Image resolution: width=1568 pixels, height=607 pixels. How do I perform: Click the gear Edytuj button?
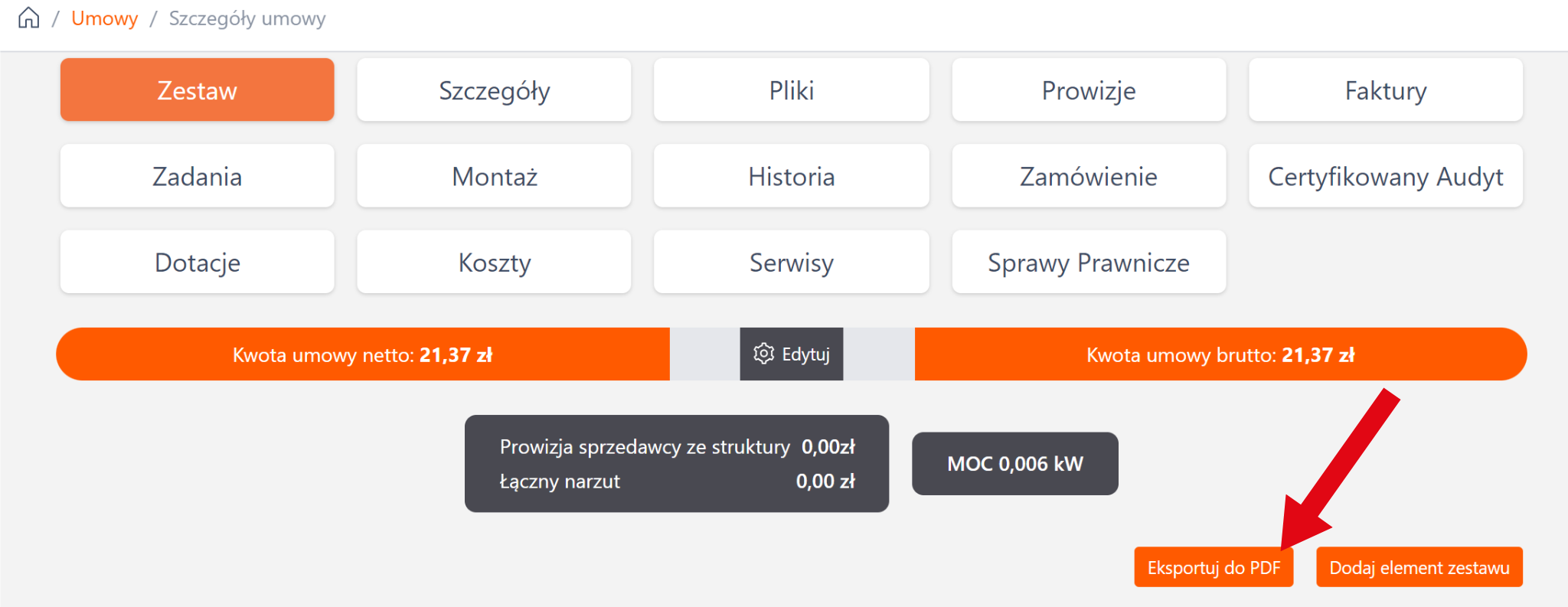pos(792,354)
